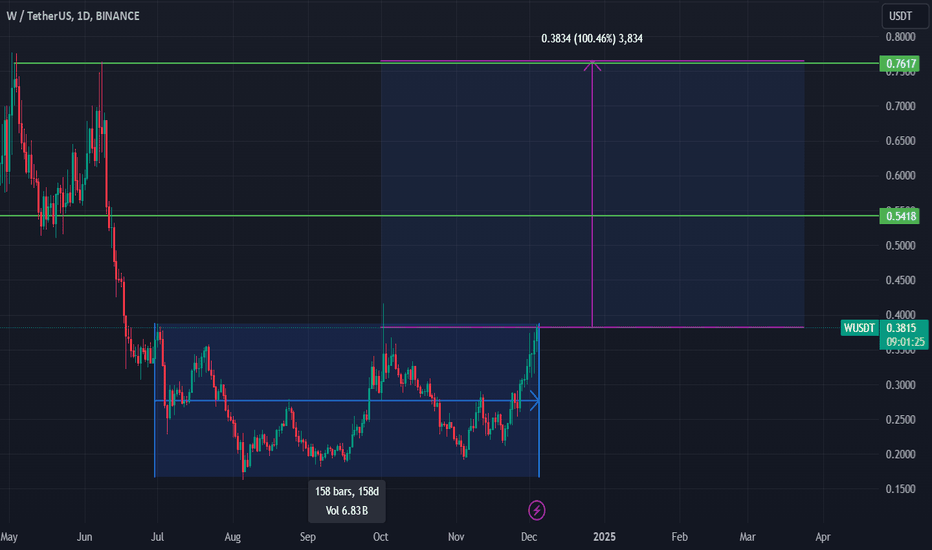This screenshot has height=550, width=932.
Task: Click the Apr label on time axis
Action: (x=823, y=537)
